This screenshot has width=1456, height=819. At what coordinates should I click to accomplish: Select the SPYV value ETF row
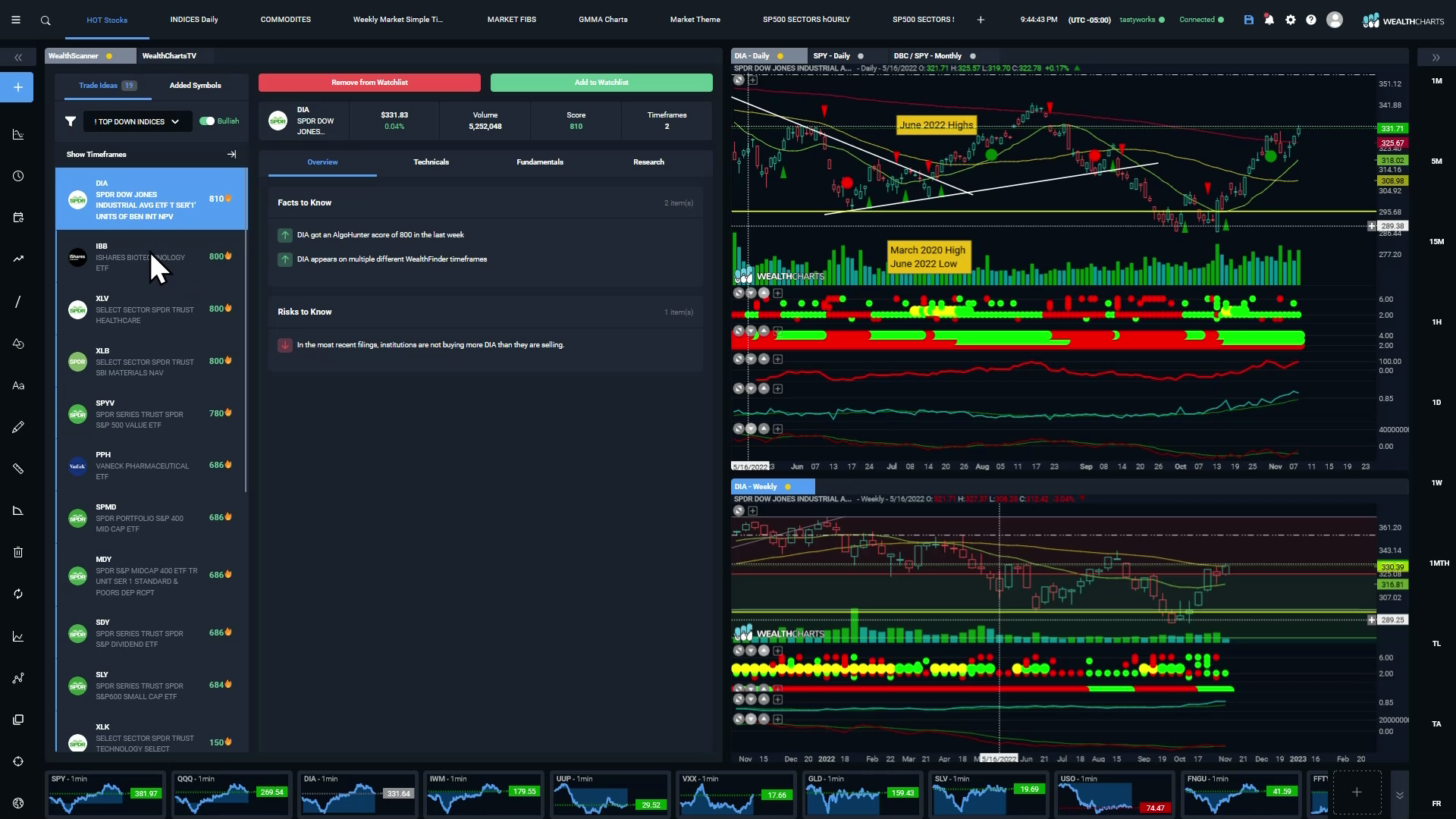[152, 414]
